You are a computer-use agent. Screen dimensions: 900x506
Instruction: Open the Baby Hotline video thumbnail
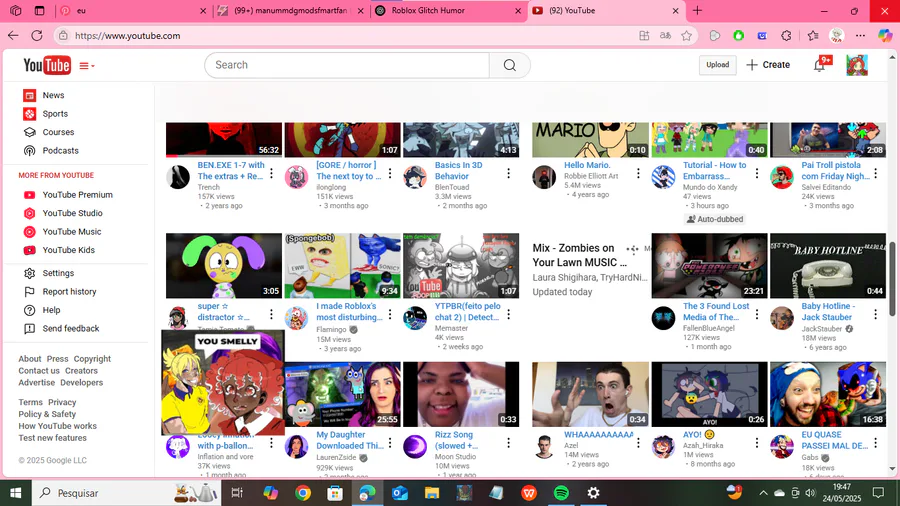[828, 266]
